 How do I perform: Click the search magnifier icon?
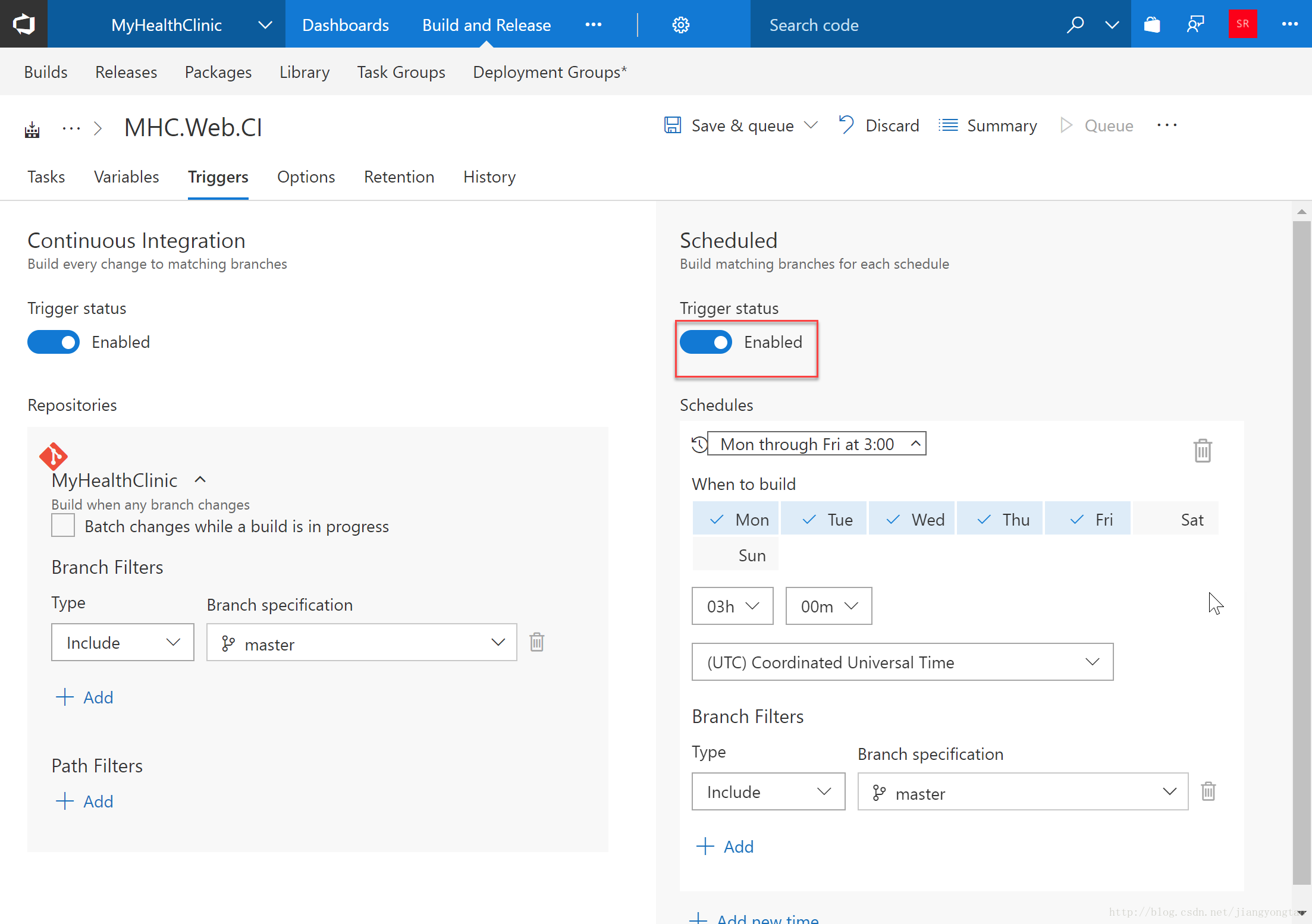(x=1075, y=25)
